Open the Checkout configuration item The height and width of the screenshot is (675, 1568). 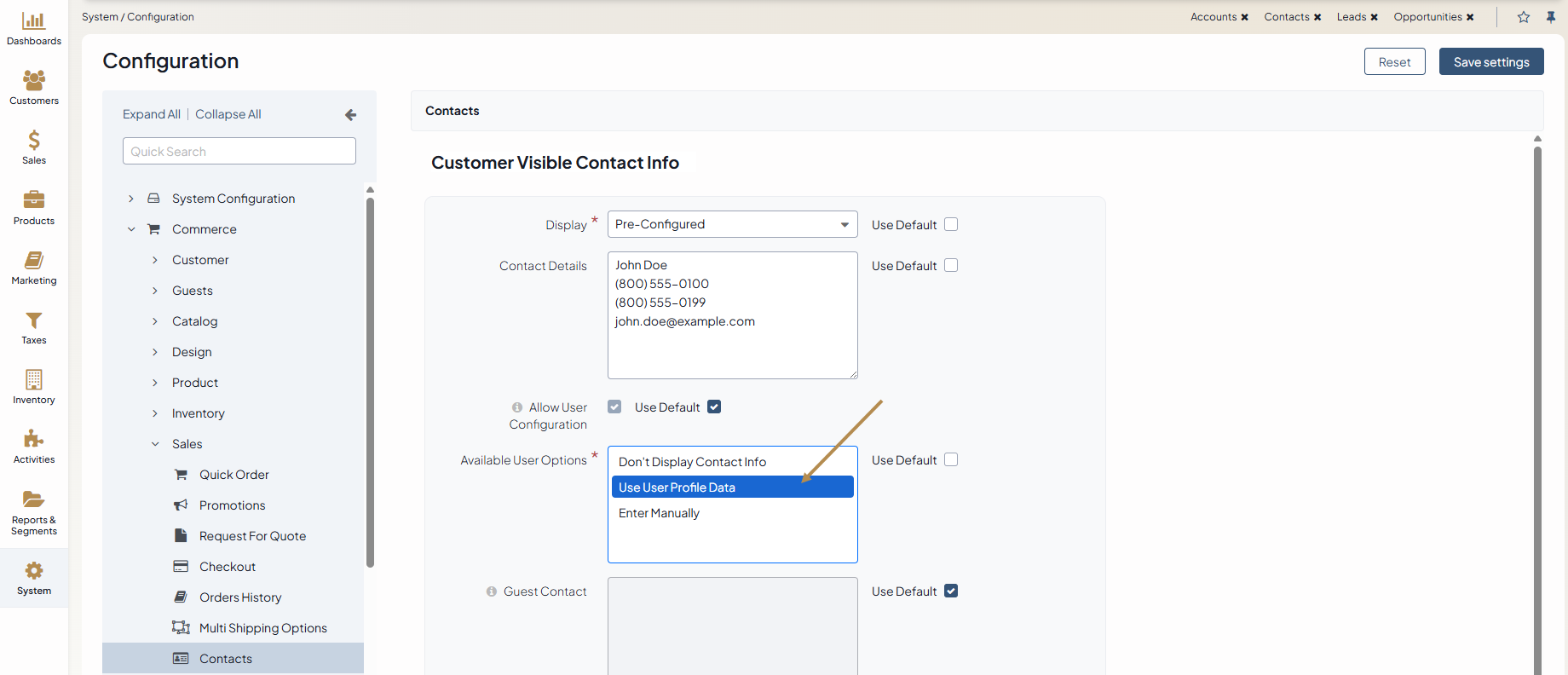(227, 567)
